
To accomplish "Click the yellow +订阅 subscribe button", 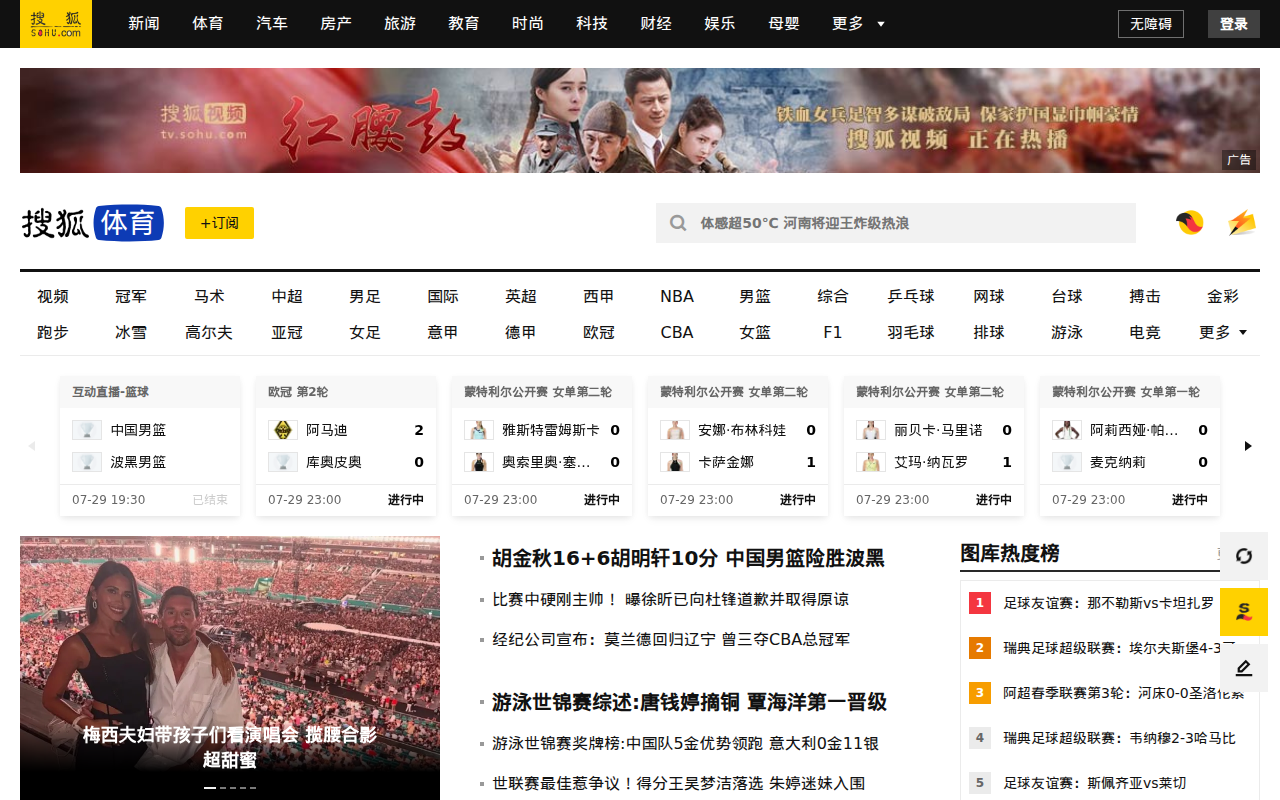I will point(219,223).
